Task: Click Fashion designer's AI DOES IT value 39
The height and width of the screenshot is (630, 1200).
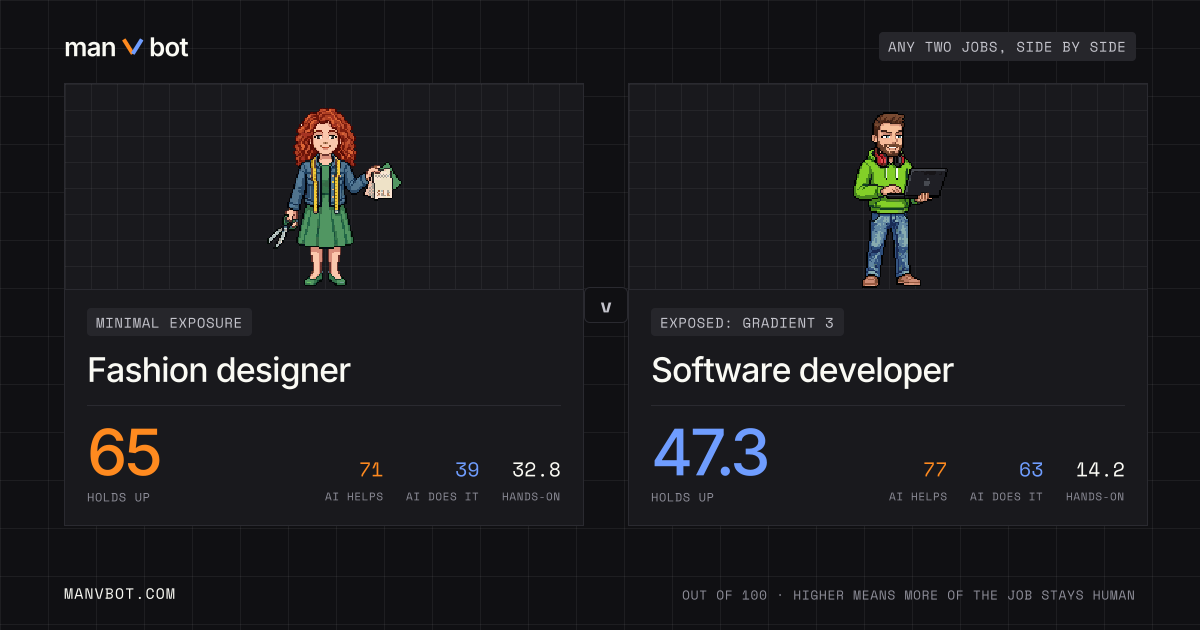Action: click(x=467, y=470)
